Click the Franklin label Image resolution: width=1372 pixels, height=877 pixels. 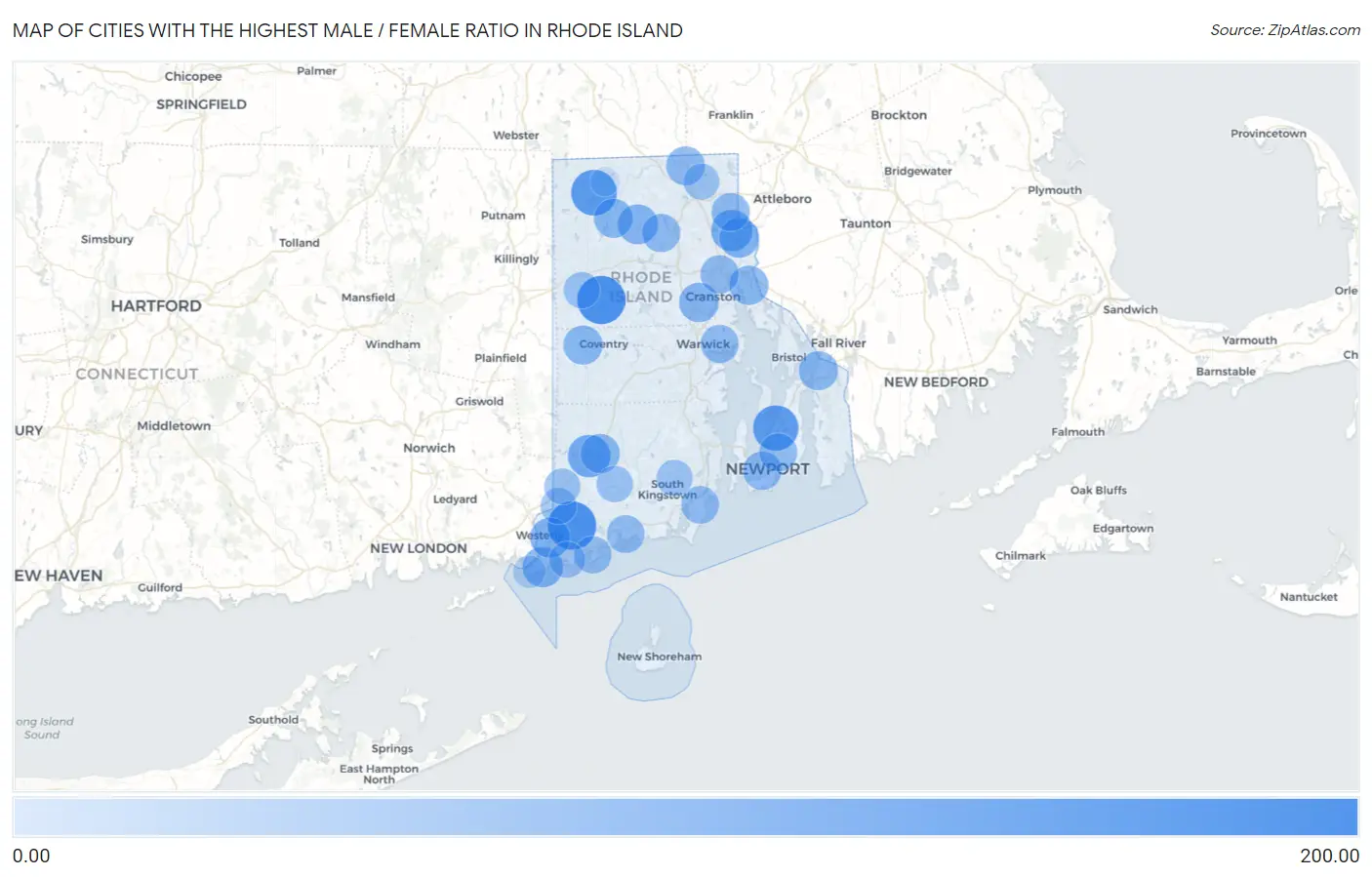731,115
